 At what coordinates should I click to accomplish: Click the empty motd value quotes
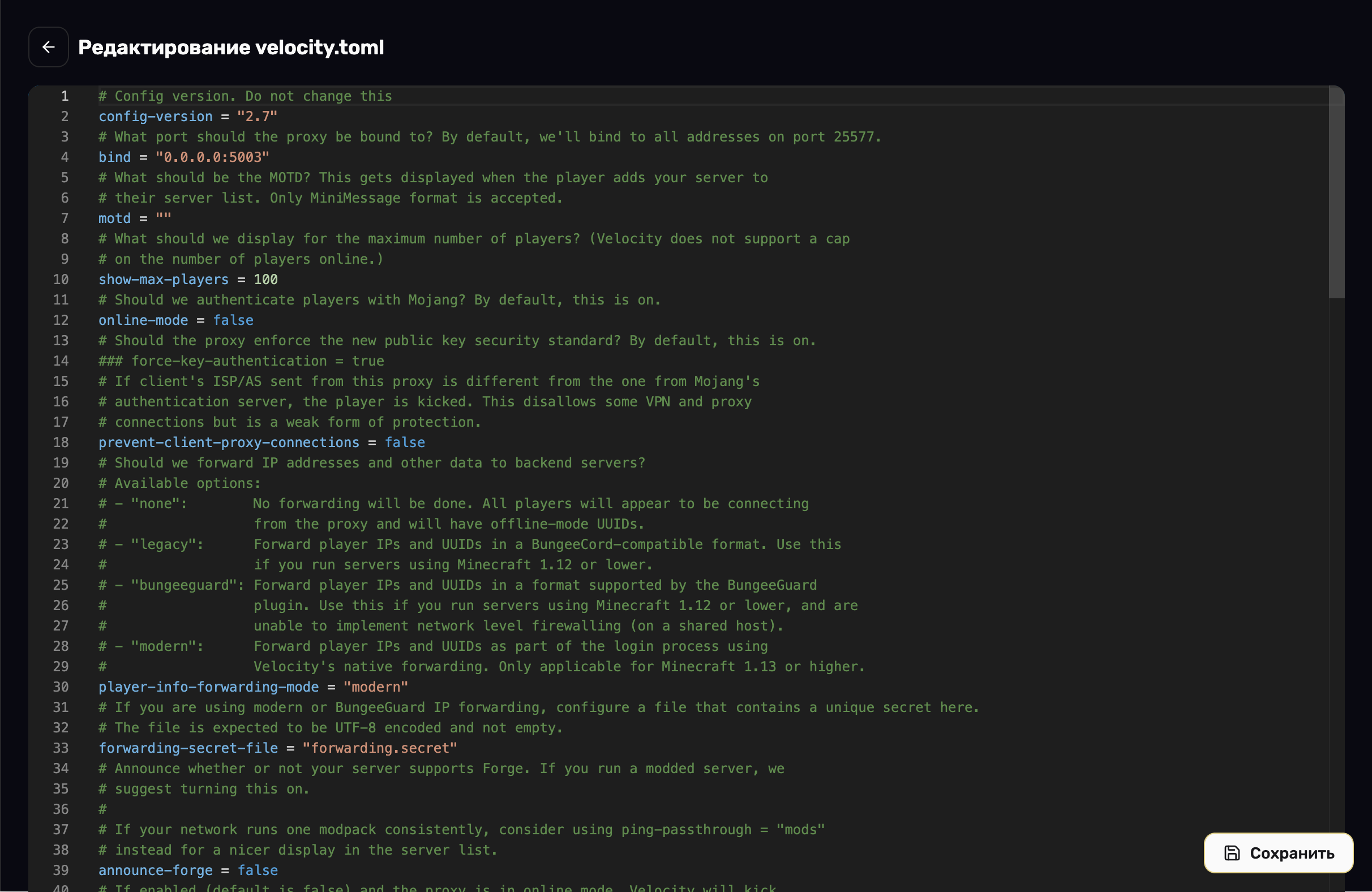(x=163, y=218)
